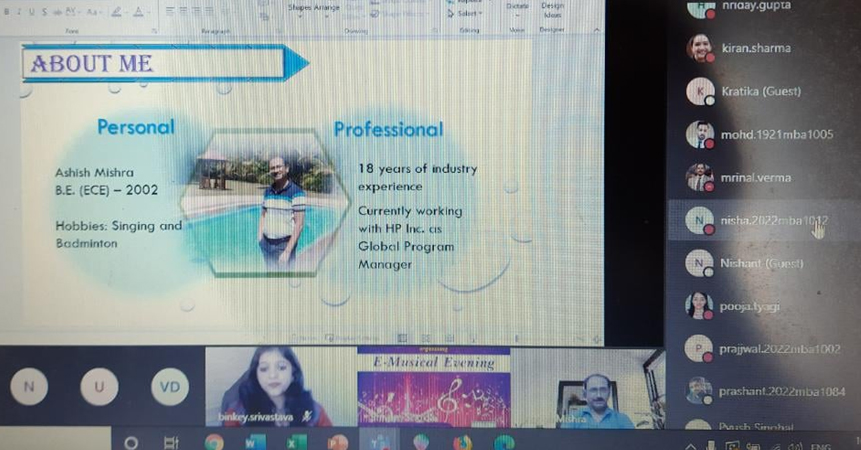Click the Firefox icon in the taskbar
Image resolution: width=861 pixels, height=450 pixels.
click(x=462, y=442)
